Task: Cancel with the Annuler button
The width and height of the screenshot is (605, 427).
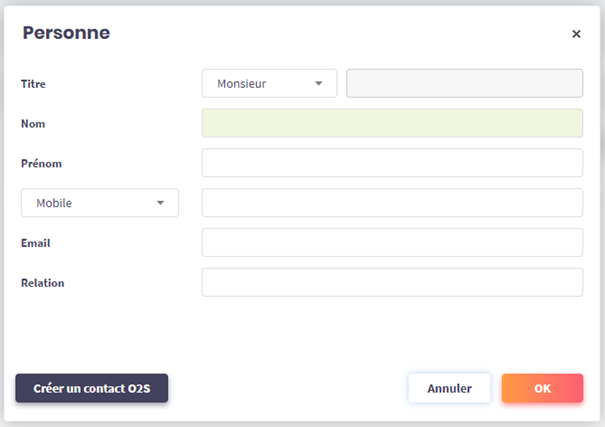Action: [x=449, y=388]
